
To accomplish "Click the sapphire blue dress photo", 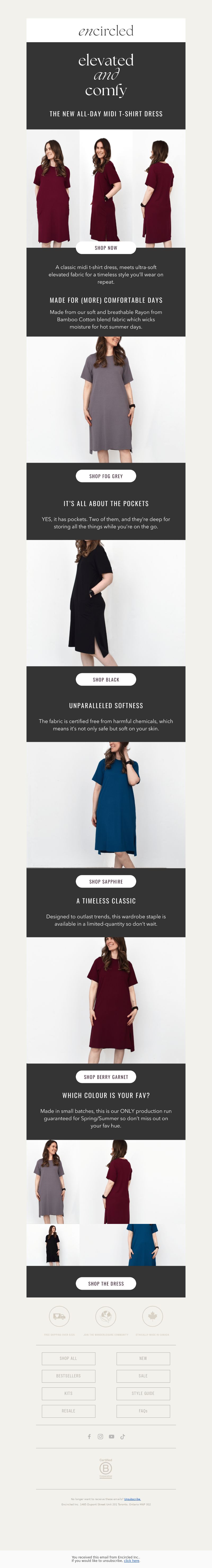I will point(106,805).
